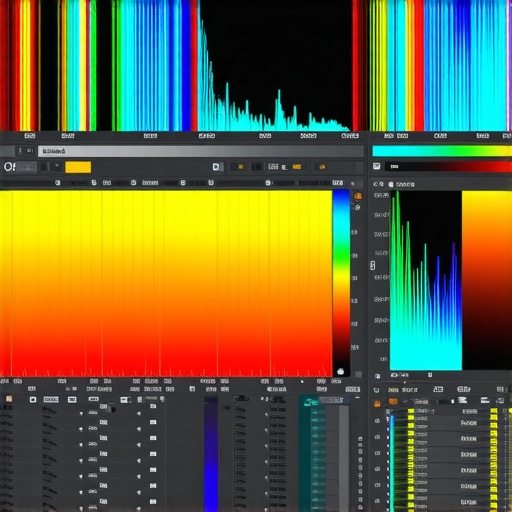This screenshot has width=512, height=512.
Task: Click orange icon atop the rainbow scale
Action: (358, 196)
